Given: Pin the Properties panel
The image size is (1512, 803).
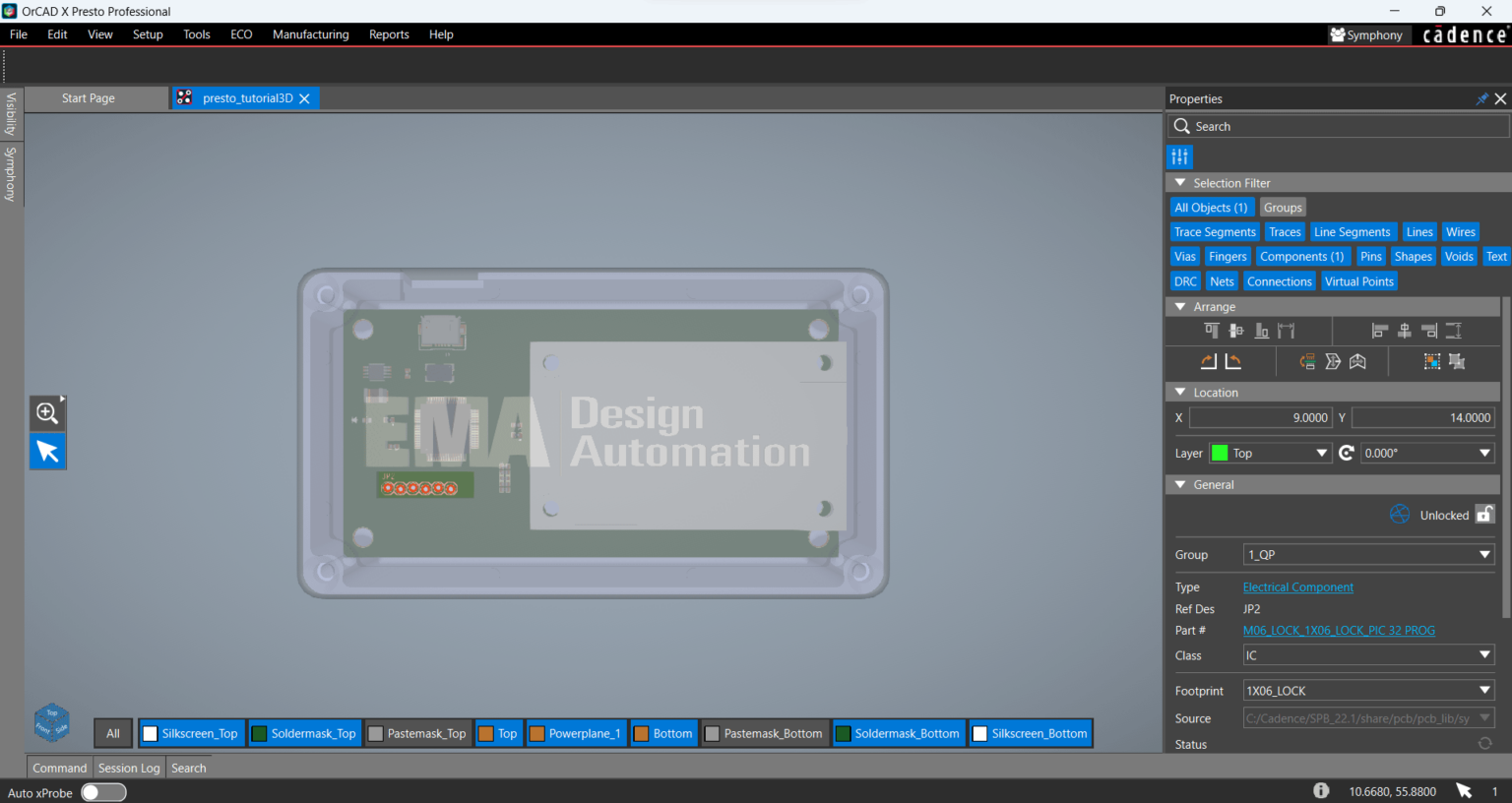Looking at the screenshot, I should (x=1480, y=98).
